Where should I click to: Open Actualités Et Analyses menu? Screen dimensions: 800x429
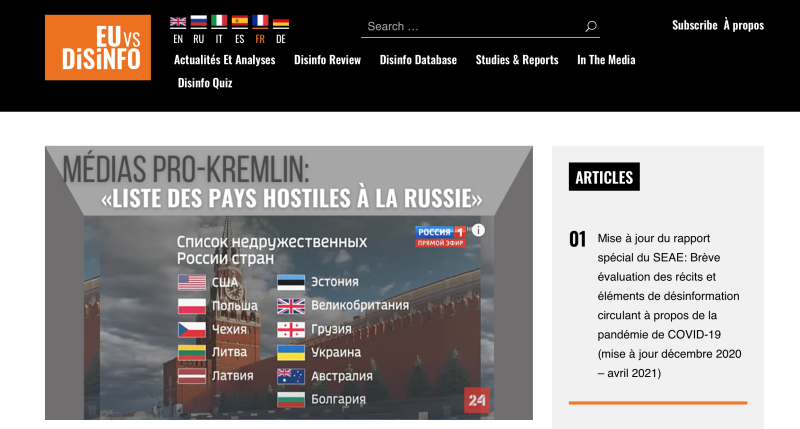pyautogui.click(x=224, y=60)
